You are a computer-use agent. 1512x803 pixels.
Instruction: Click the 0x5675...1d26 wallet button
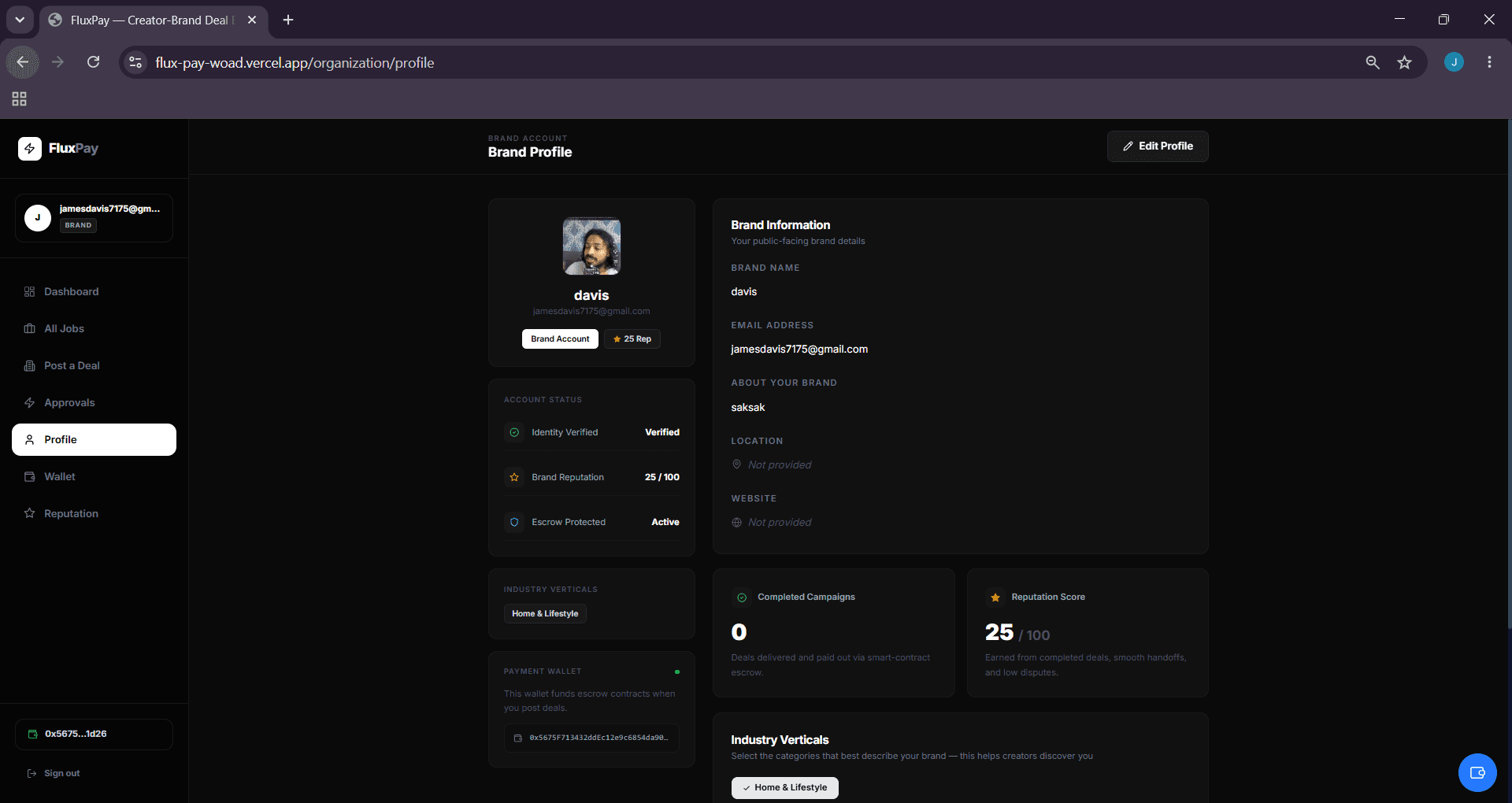[x=94, y=734]
